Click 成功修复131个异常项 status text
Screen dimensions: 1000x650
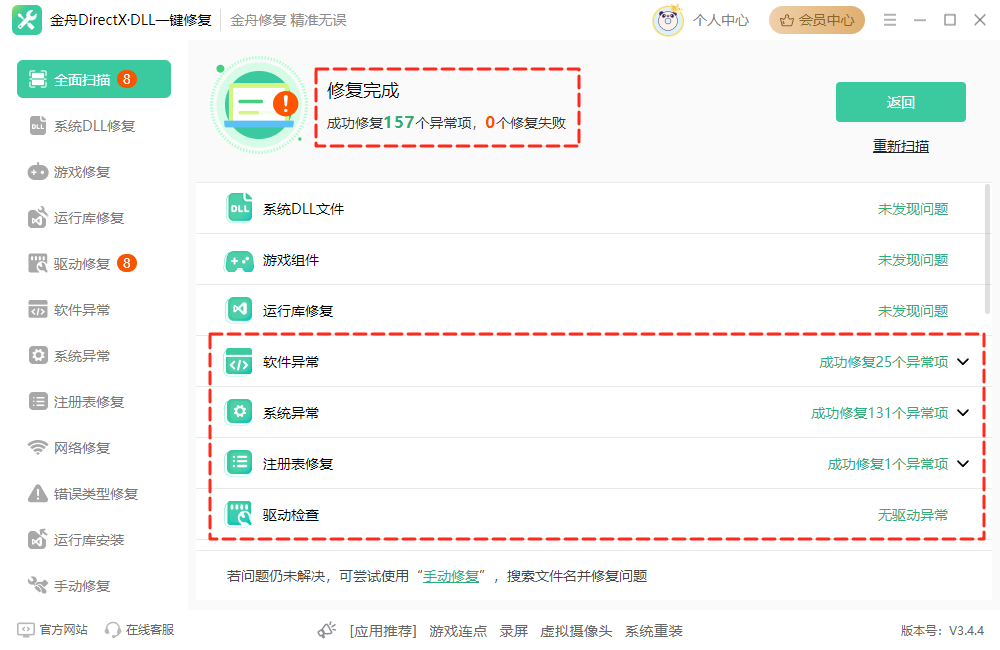pyautogui.click(x=879, y=413)
